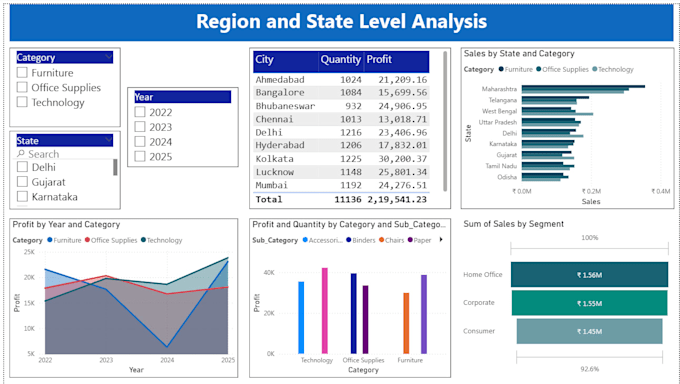The width and height of the screenshot is (680, 384).
Task: Click Chairs legend dot in Sub_Category legend
Action: pos(382,240)
